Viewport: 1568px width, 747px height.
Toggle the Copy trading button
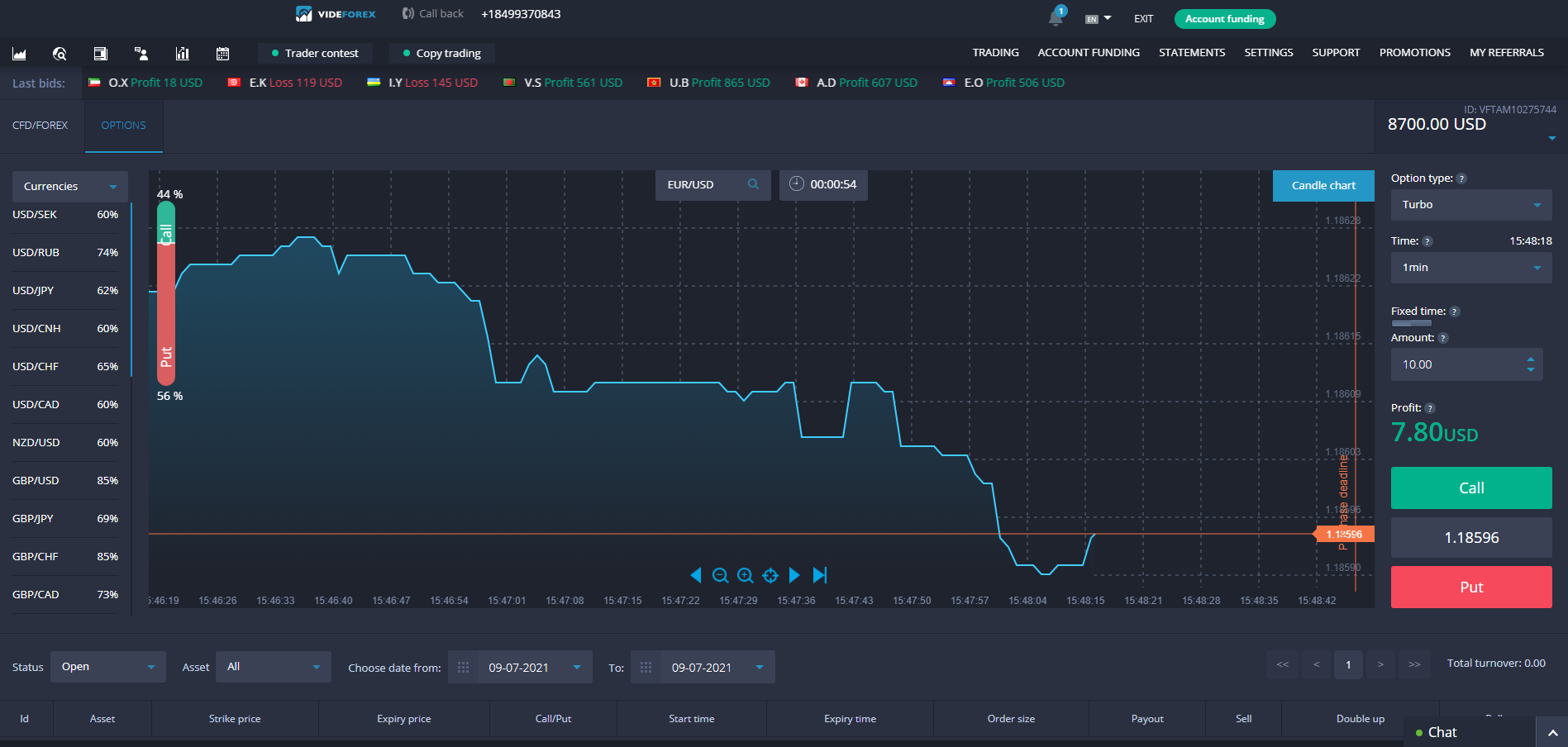pyautogui.click(x=441, y=53)
